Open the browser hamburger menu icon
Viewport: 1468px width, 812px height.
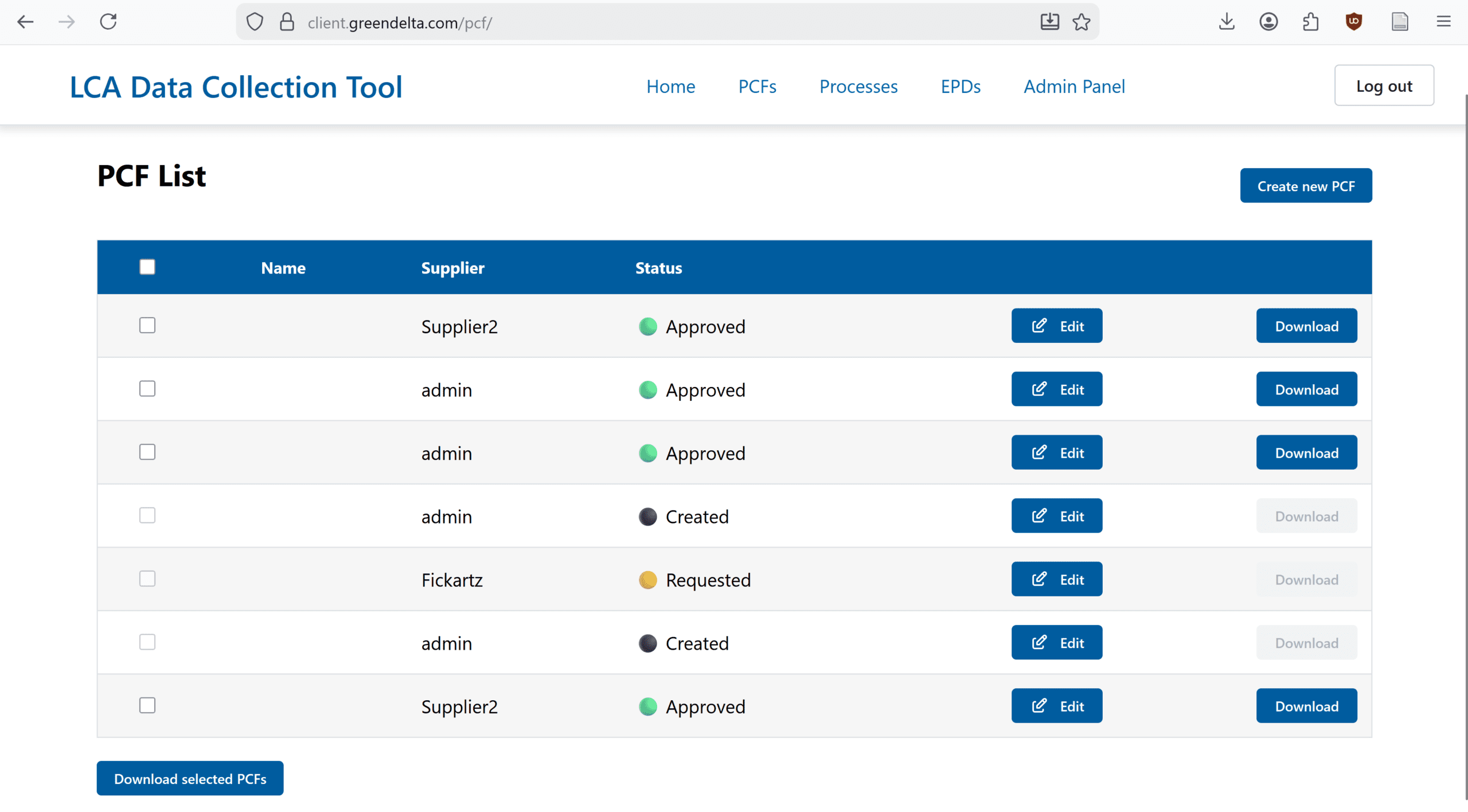point(1443,22)
